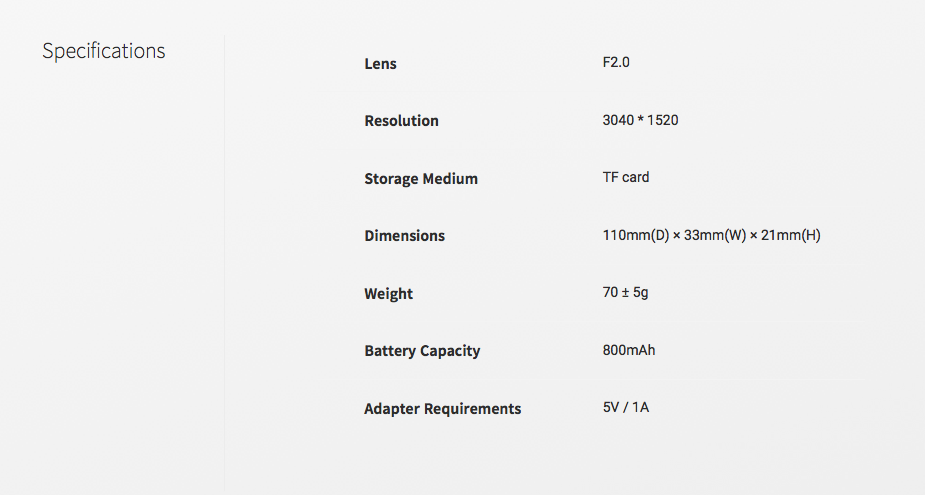925x495 pixels.
Task: Click the 21mm(H) height text
Action: (x=791, y=235)
